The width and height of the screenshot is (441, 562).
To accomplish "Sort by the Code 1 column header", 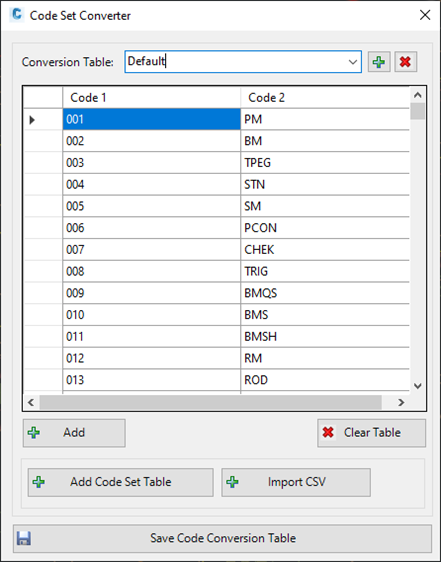I will click(151, 97).
